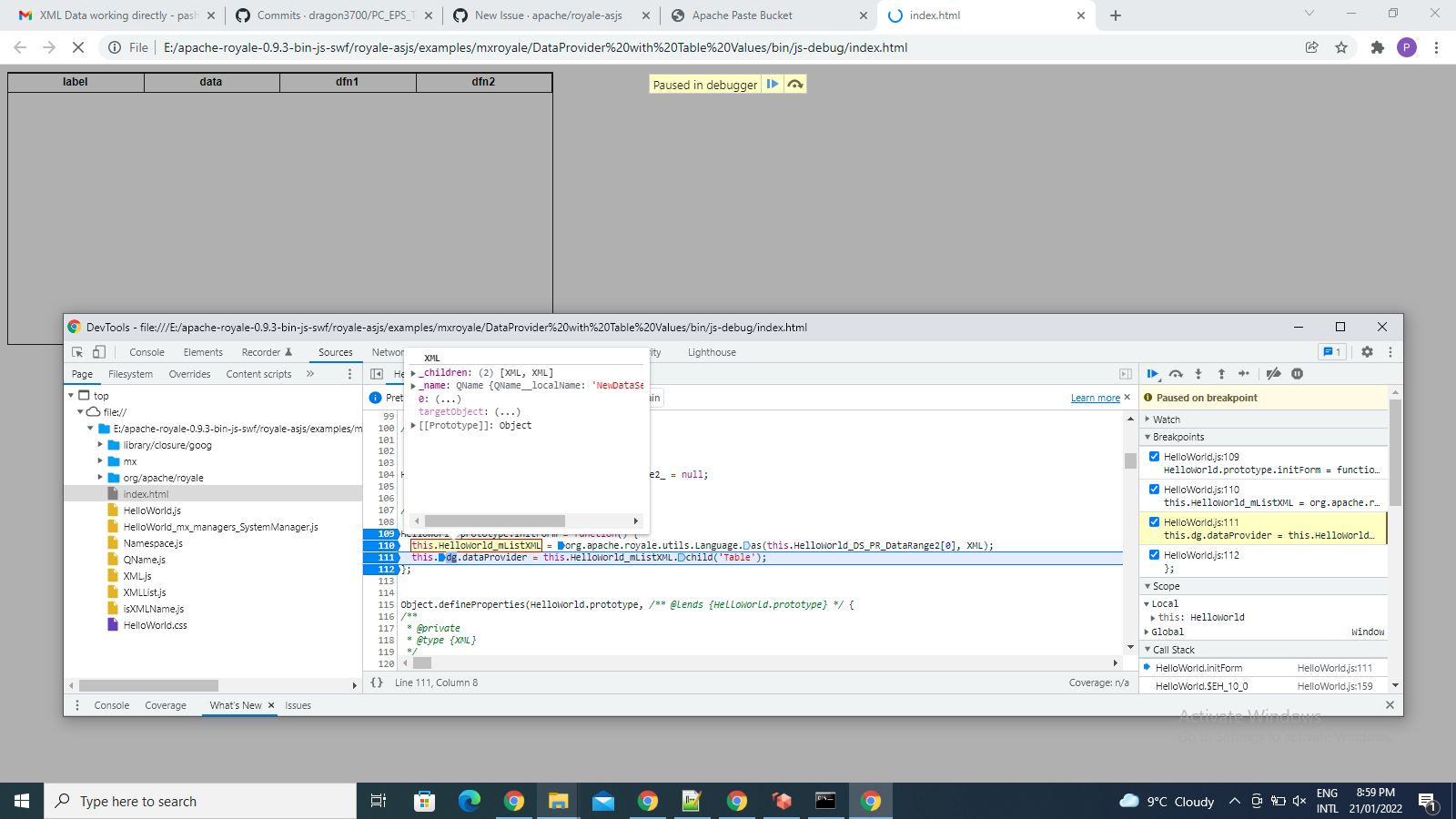Toggle pause on exceptions icon

[x=1298, y=374]
